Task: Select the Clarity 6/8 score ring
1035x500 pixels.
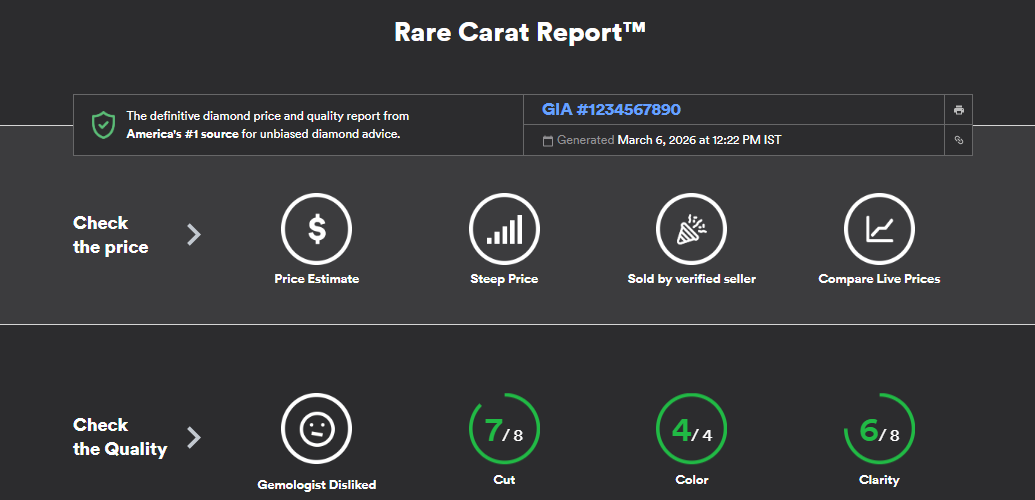Action: pos(879,429)
